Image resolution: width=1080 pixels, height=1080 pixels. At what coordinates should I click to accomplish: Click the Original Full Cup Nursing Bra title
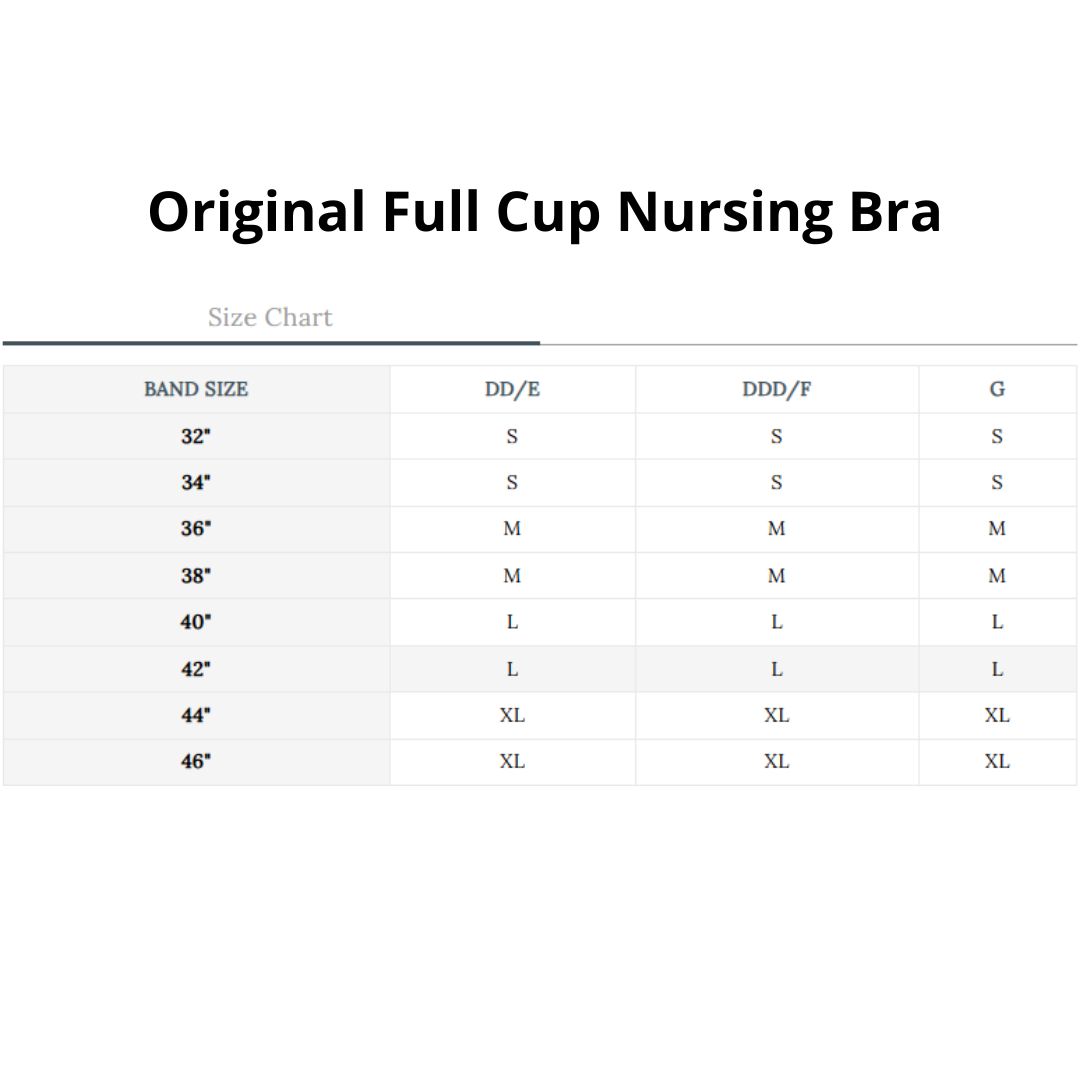click(x=544, y=212)
